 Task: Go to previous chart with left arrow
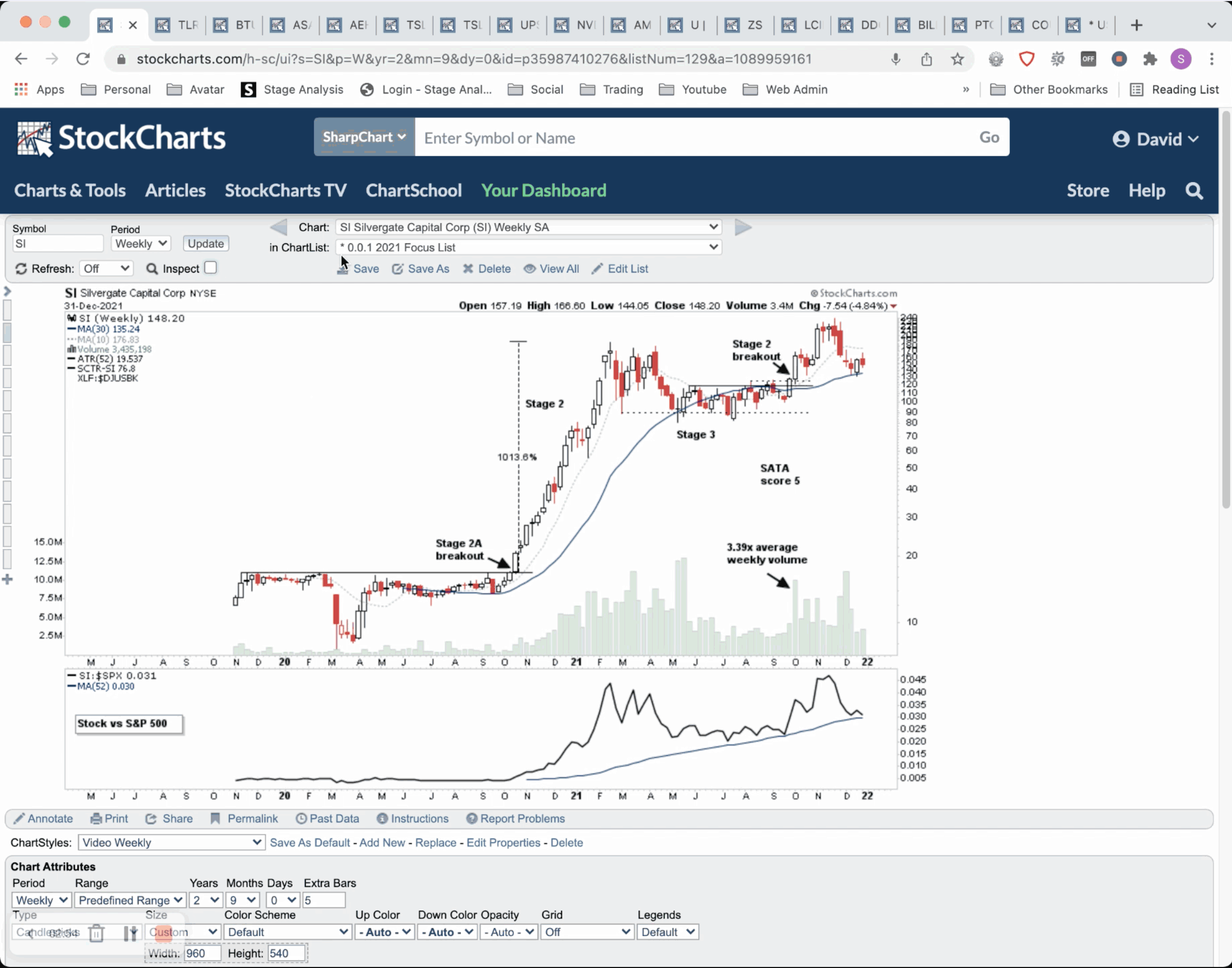pos(278,227)
